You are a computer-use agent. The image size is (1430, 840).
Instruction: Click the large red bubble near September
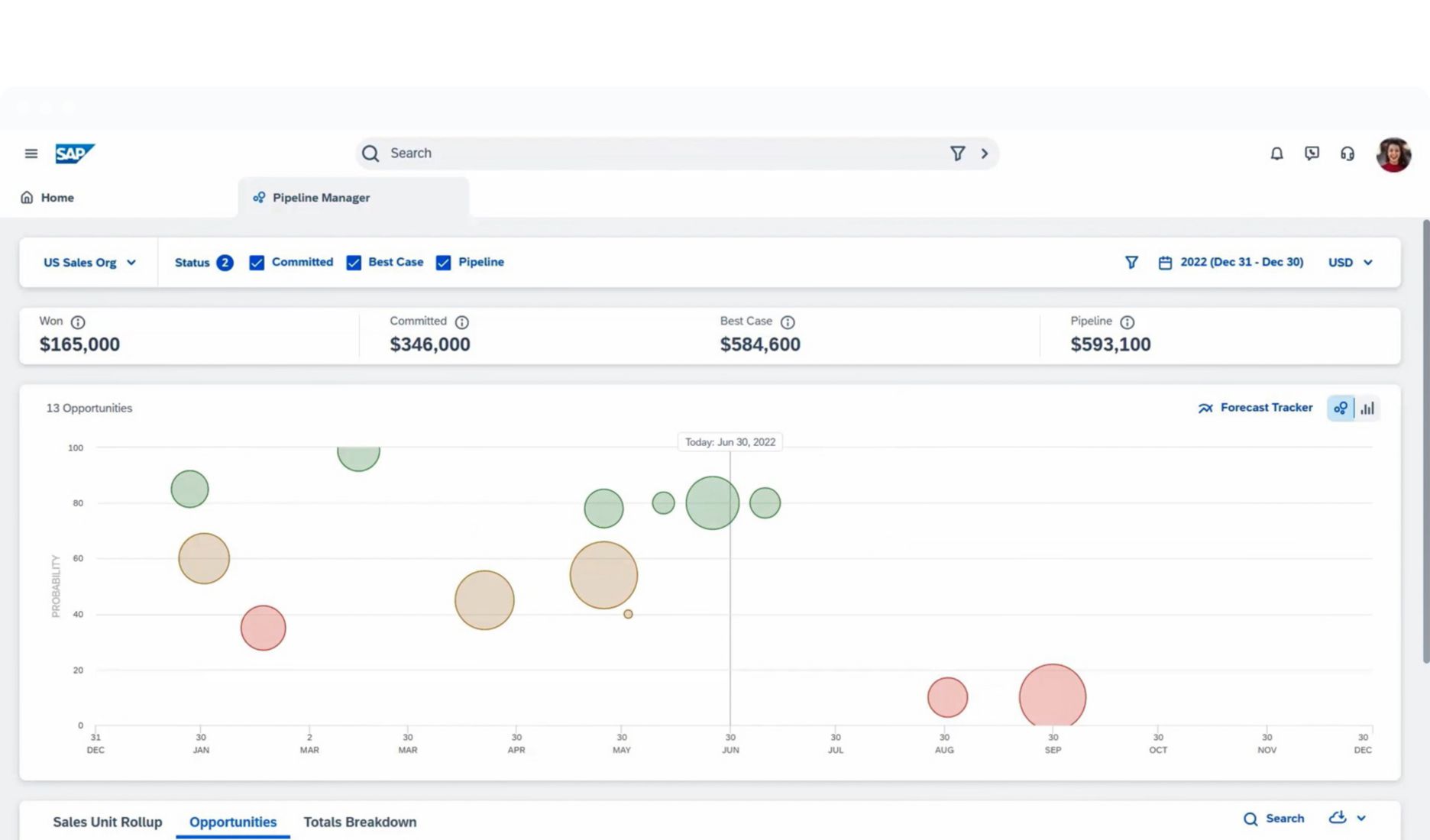[x=1052, y=696]
